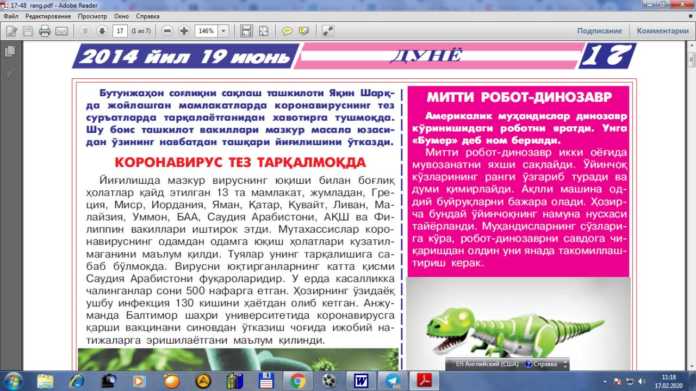This screenshot has height=391, width=696.
Task: Click the Справка button in language bar
Action: [x=542, y=364]
